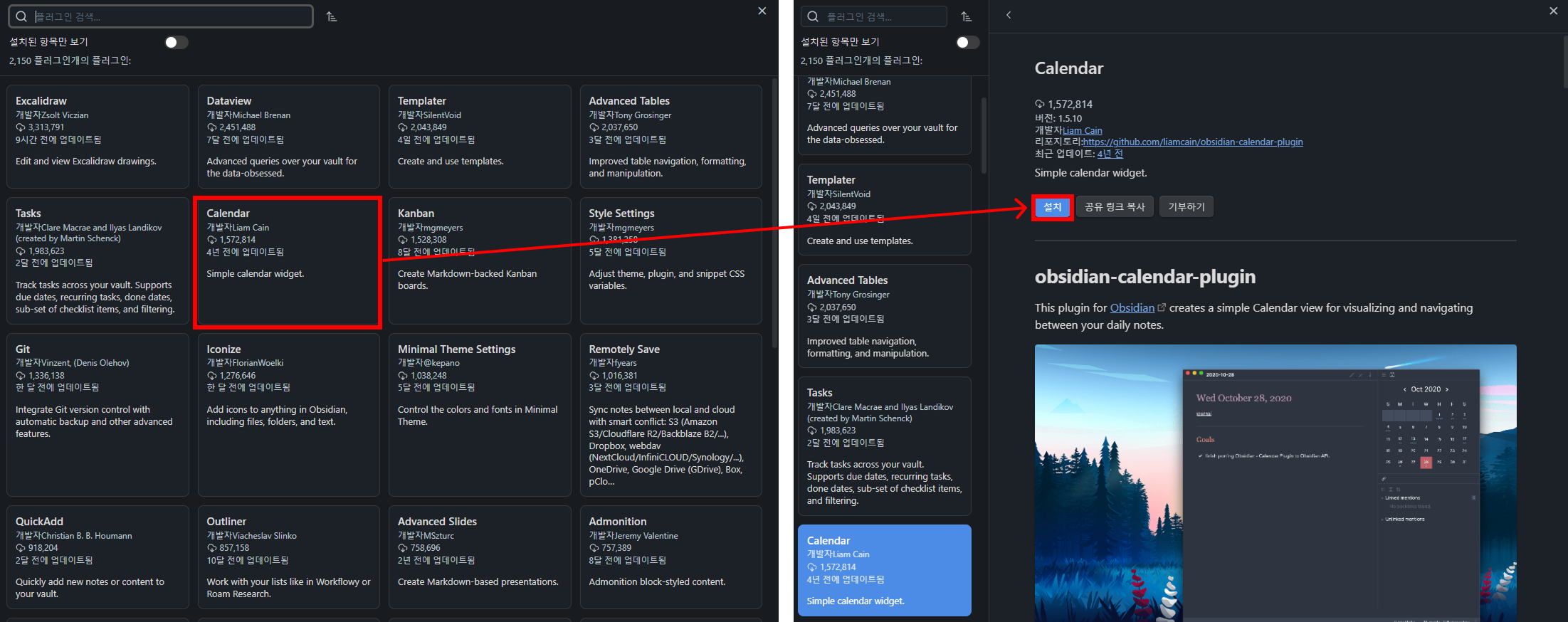Open the Calendar card in left grid
The width and height of the screenshot is (1568, 622).
coord(288,261)
